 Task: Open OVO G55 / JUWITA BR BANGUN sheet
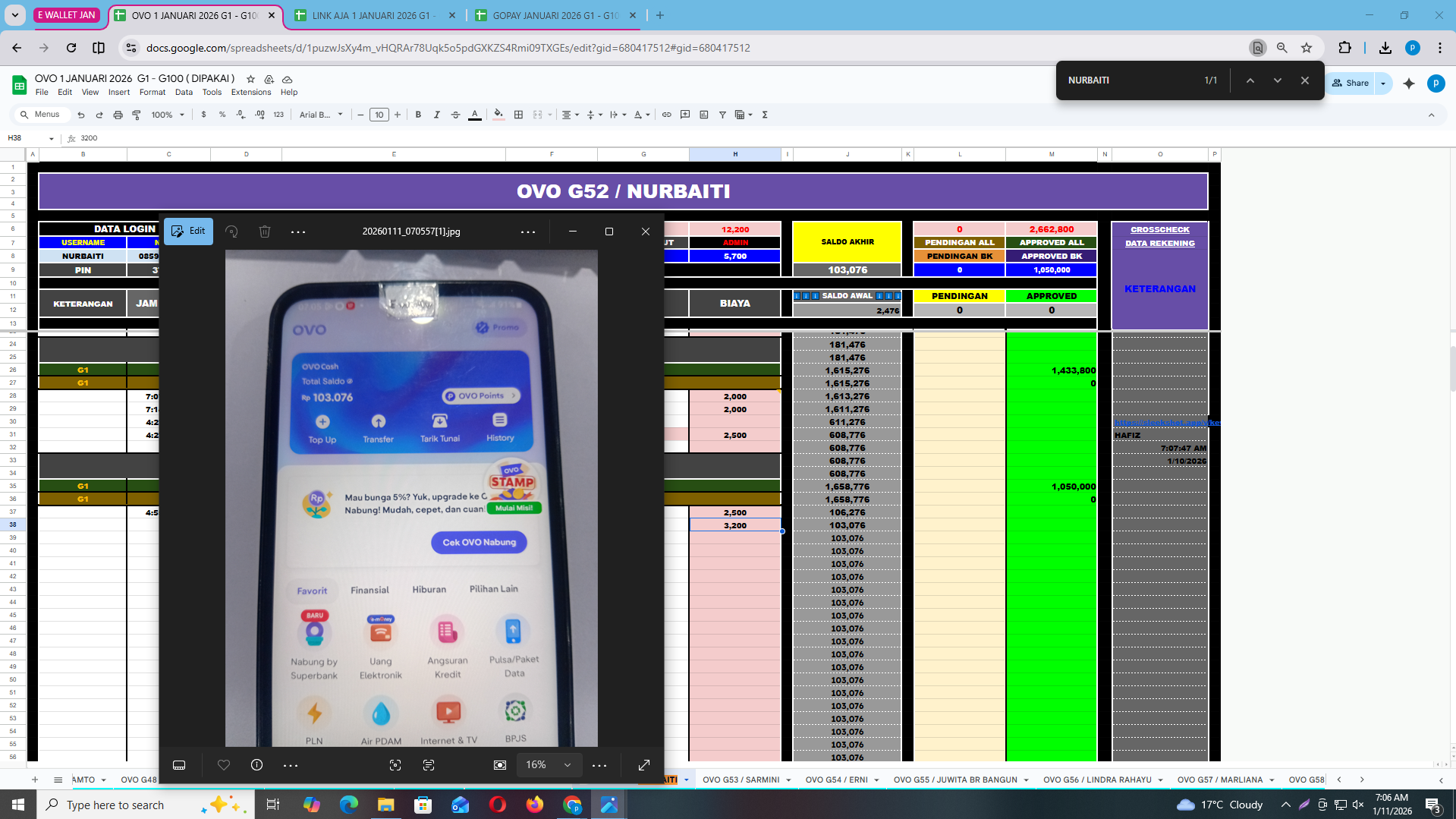pyautogui.click(x=955, y=780)
